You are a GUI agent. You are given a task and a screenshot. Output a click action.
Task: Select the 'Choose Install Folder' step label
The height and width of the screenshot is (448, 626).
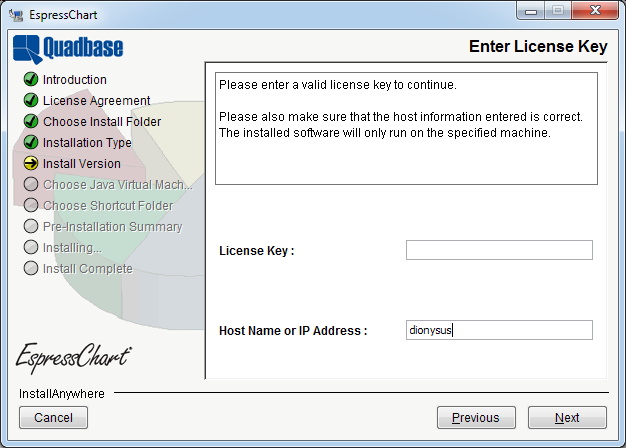(x=102, y=121)
